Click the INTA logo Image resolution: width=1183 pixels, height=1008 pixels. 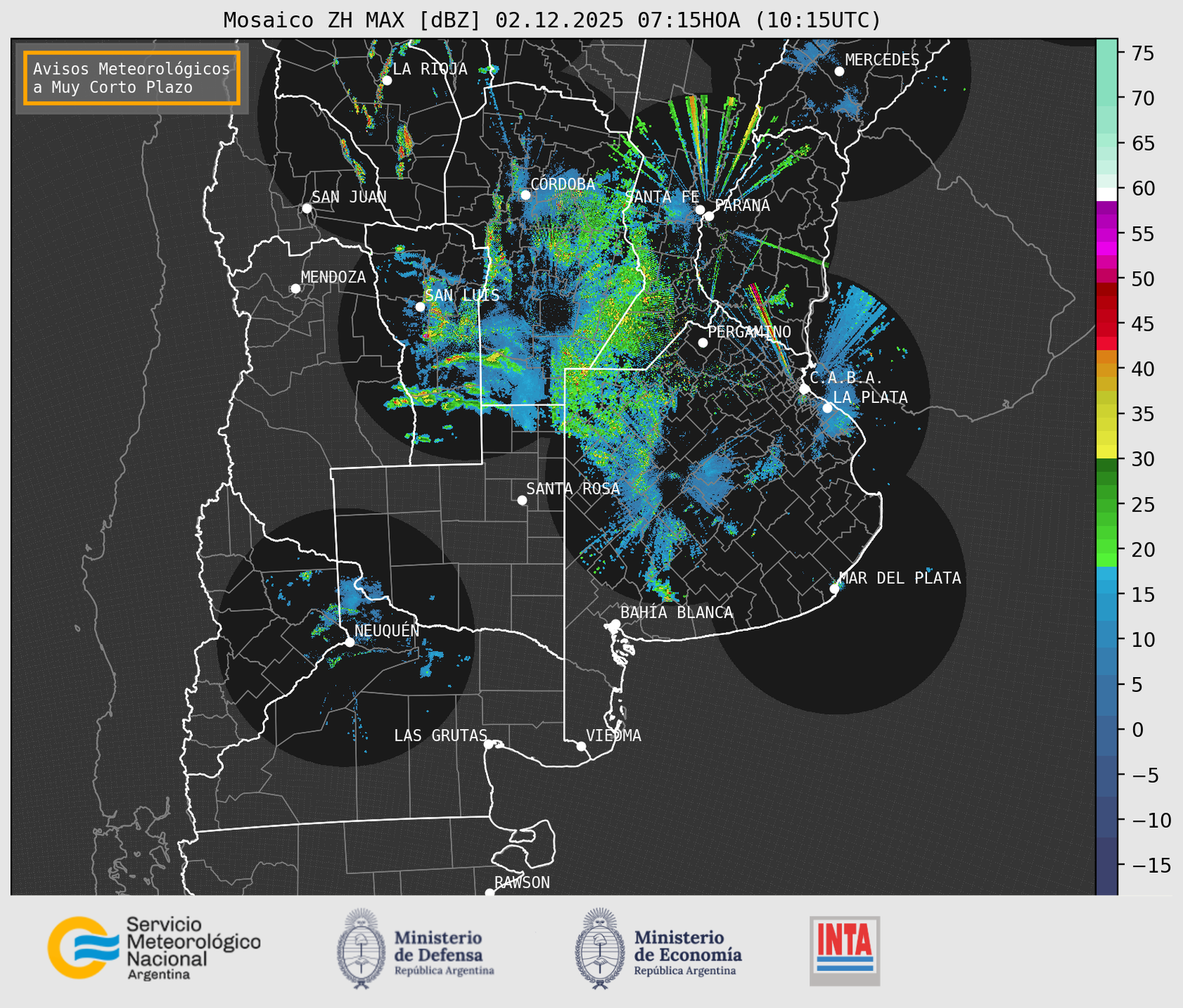[845, 951]
